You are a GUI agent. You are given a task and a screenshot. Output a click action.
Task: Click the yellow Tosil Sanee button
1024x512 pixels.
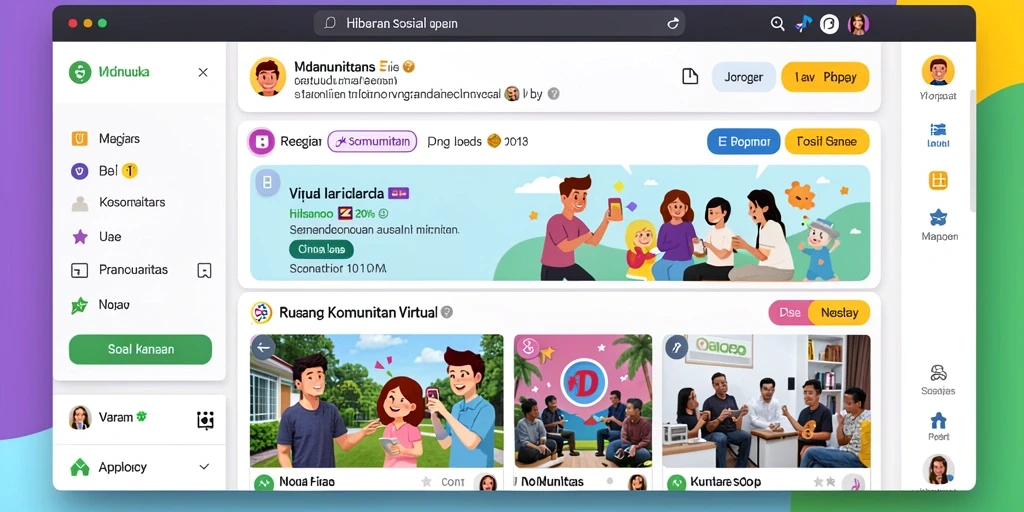(x=827, y=141)
